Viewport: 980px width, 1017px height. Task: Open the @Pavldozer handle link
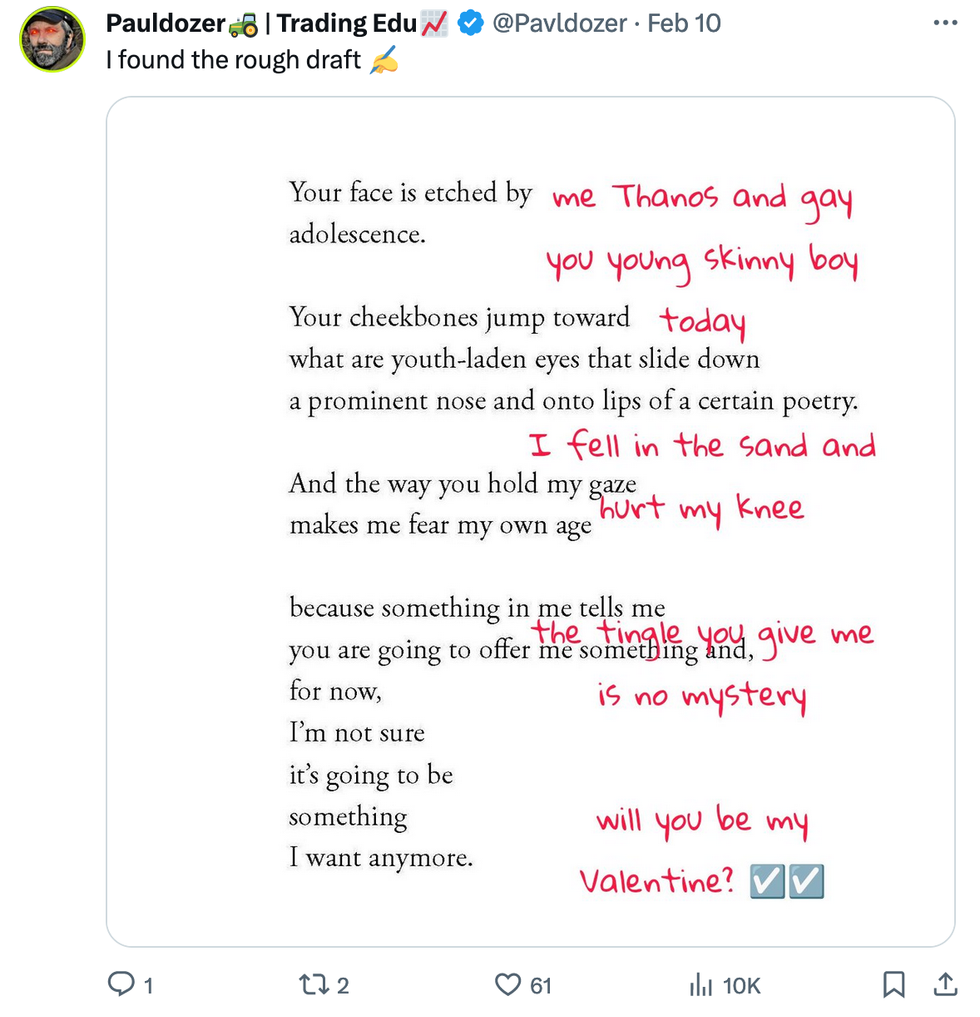click(558, 23)
